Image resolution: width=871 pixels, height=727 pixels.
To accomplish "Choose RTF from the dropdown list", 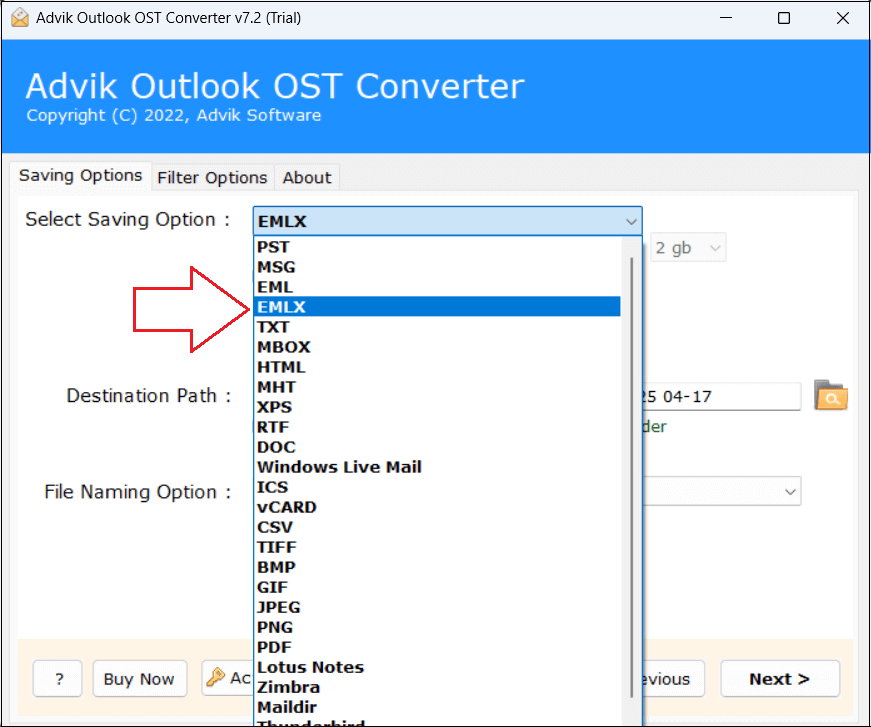I will pos(437,427).
